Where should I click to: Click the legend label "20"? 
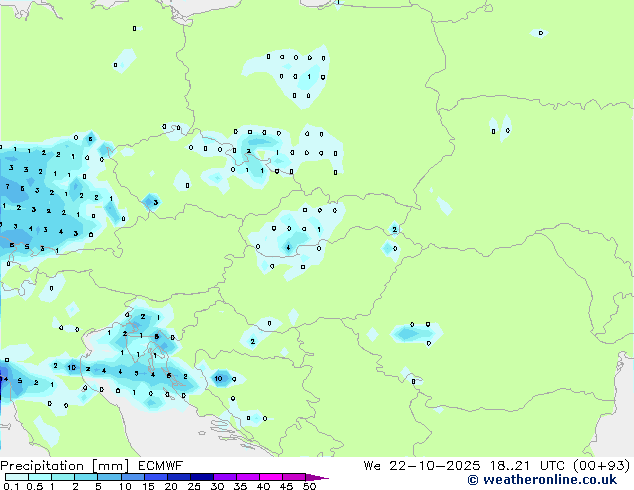coord(171,486)
